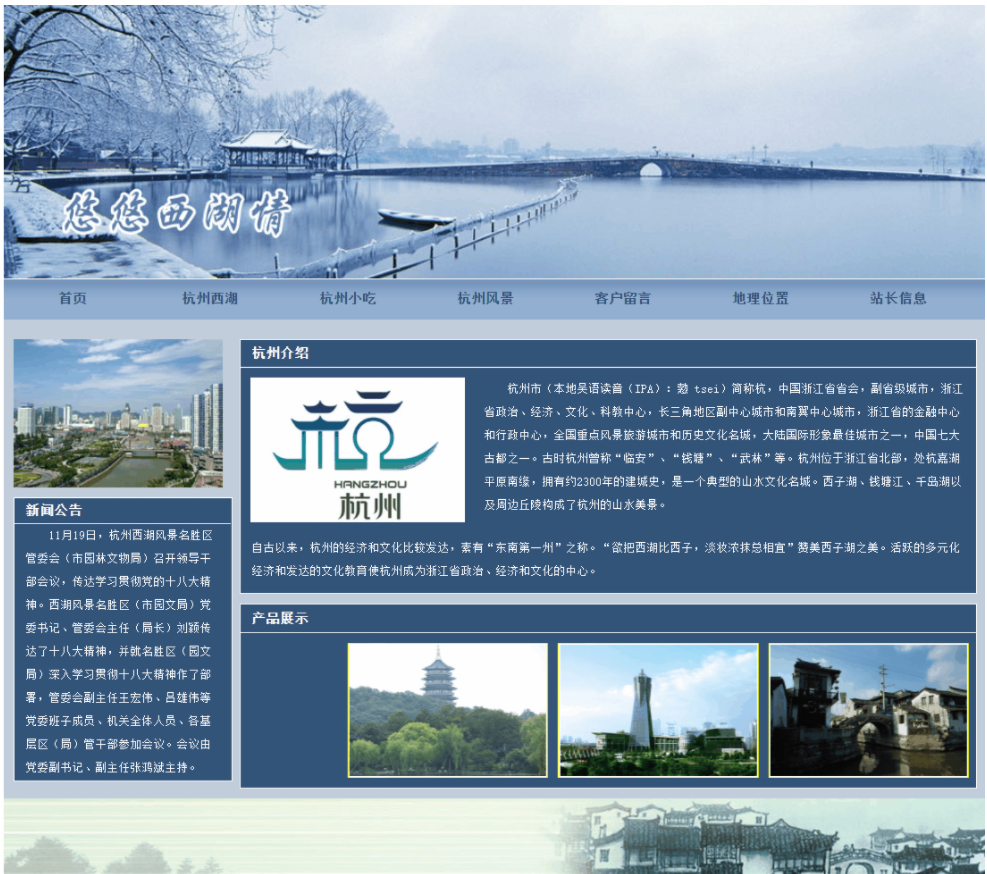Select 杭州风景 in the navigation bar

coord(485,298)
